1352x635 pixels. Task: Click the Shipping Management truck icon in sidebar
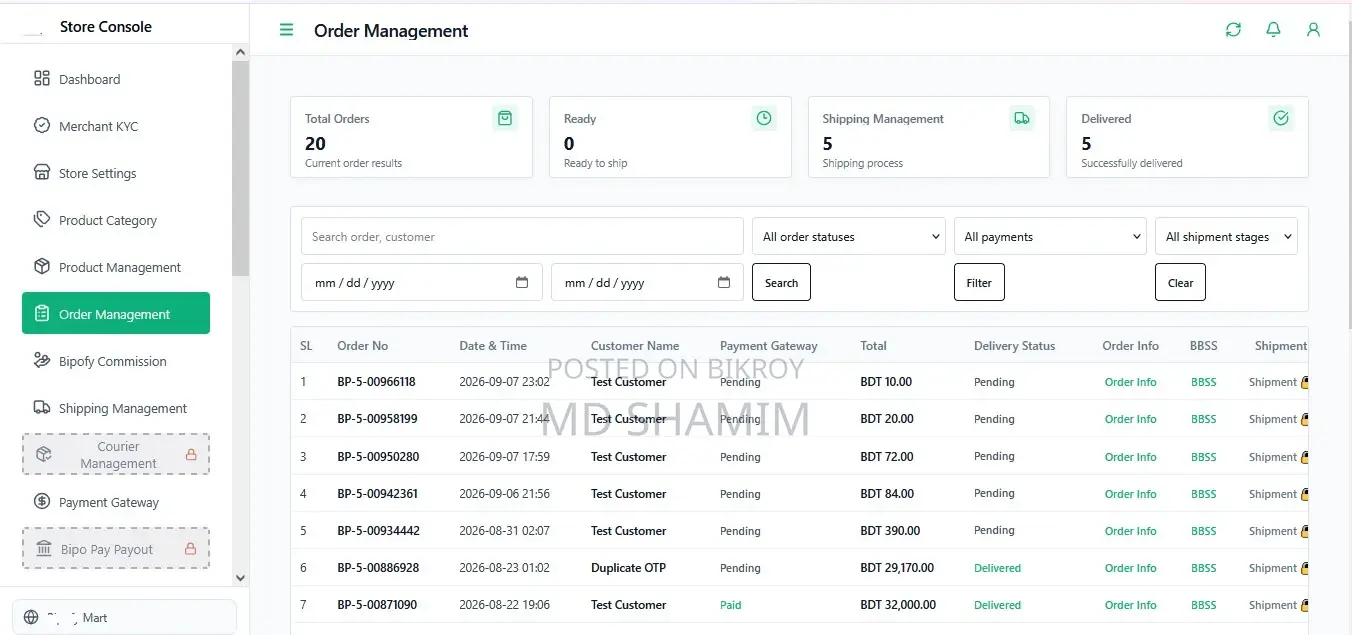point(42,407)
